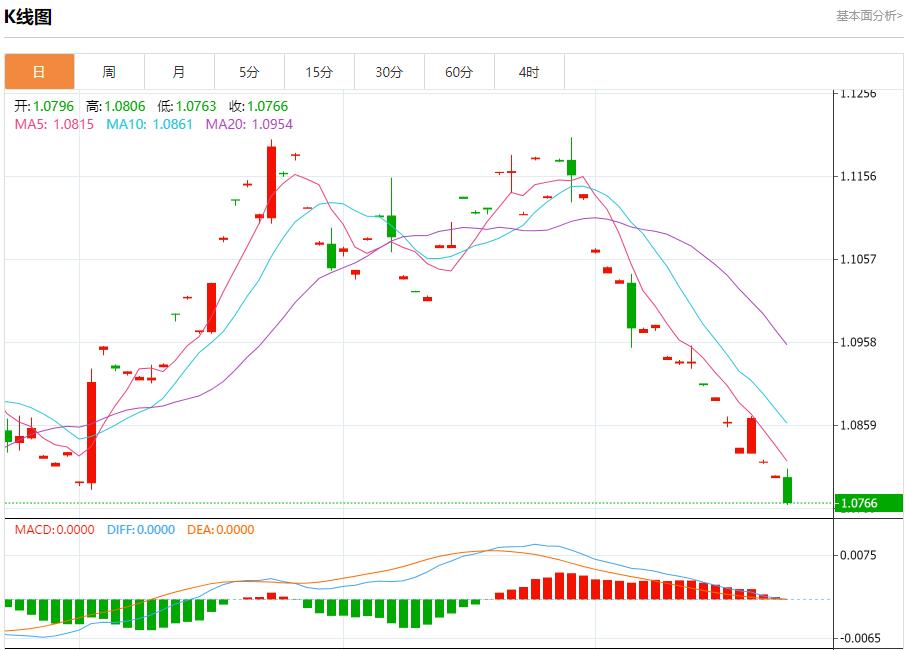Click the MA20 indicator label
Viewport: 908px width, 650px height.
249,125
